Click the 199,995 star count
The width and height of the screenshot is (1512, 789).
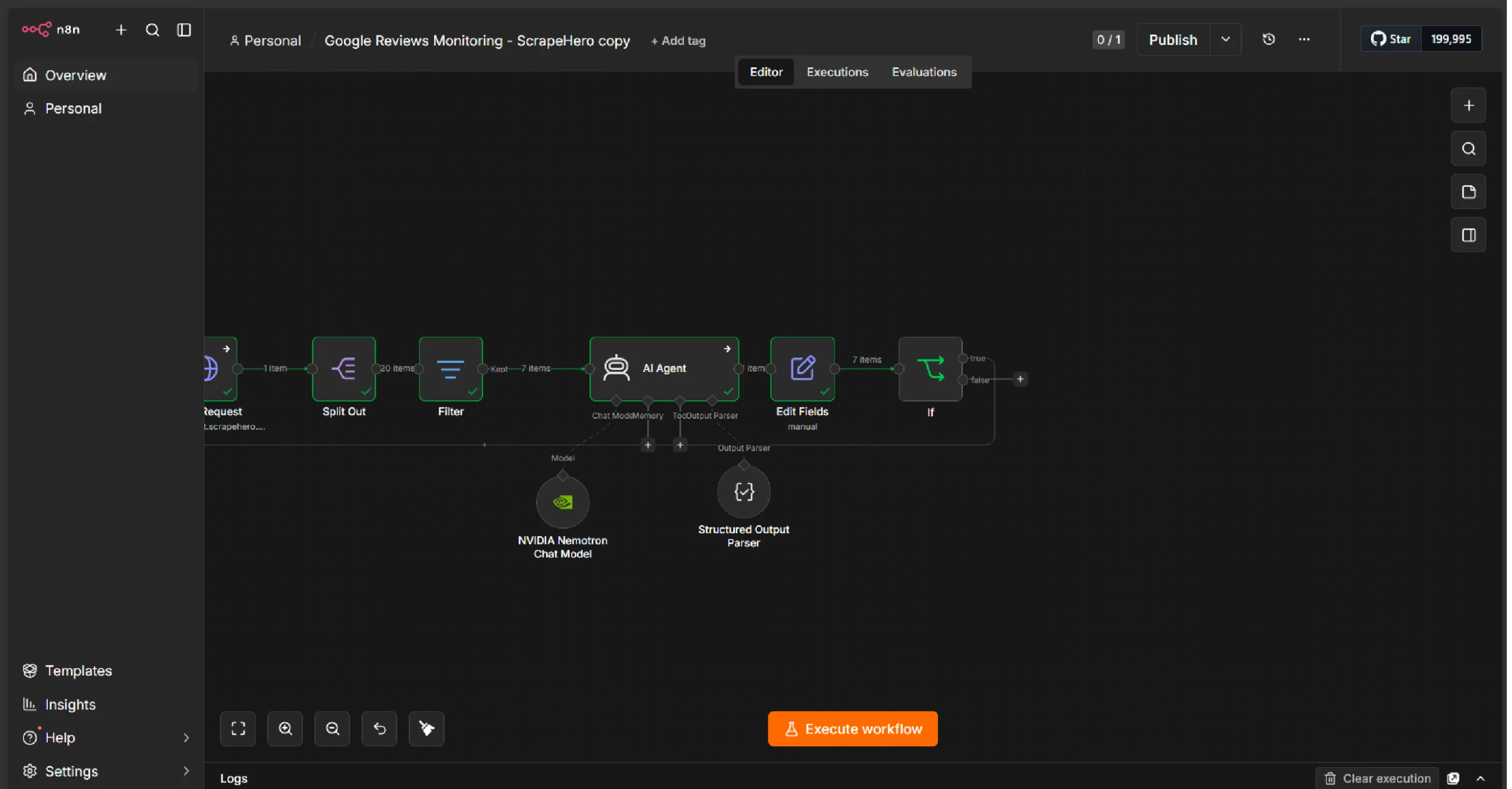tap(1451, 39)
